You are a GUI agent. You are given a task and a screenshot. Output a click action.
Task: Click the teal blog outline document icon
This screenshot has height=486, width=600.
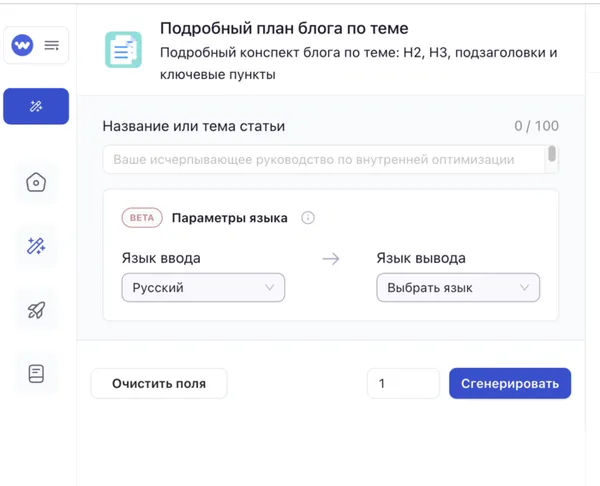124,50
